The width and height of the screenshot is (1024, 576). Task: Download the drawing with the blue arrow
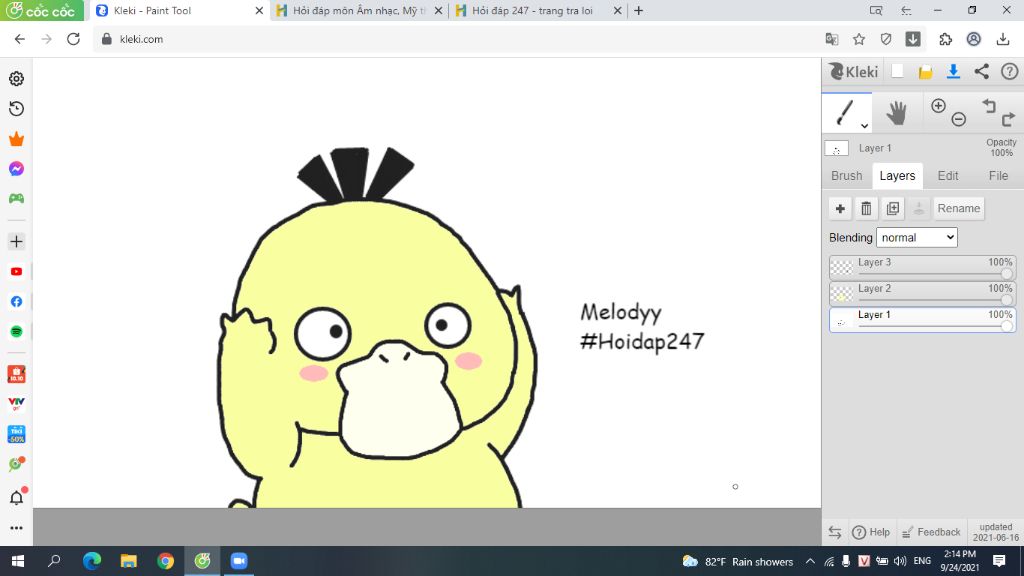click(x=953, y=71)
